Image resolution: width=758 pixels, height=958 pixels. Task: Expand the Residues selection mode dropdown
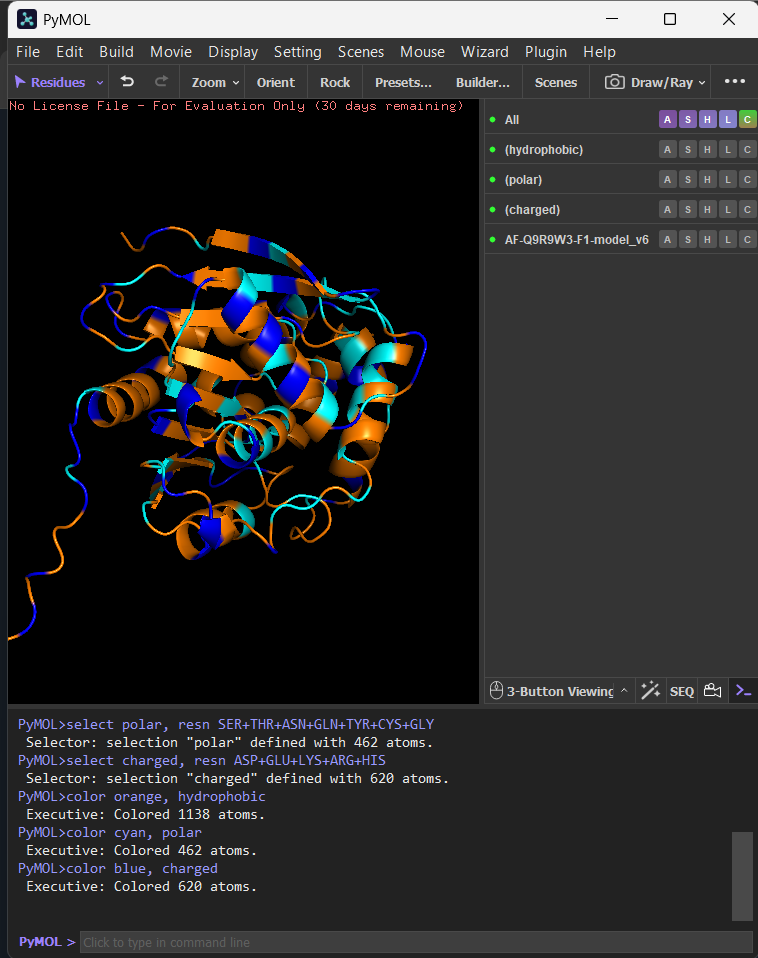pos(100,82)
